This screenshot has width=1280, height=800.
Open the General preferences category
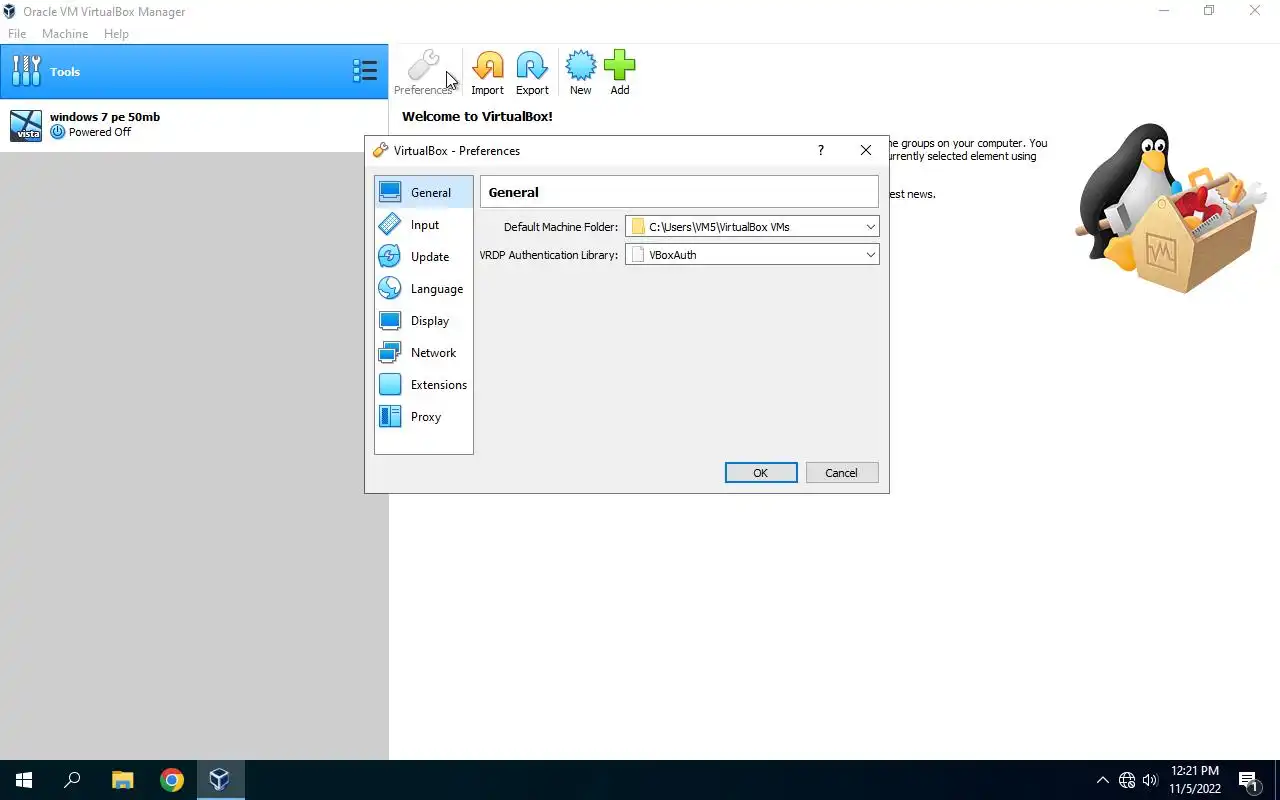(x=424, y=192)
